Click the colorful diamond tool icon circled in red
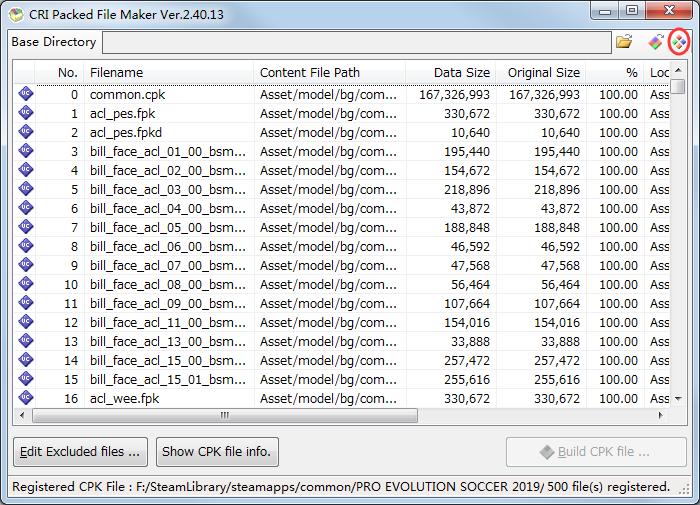Screen dimensions: 700x505 tap(679, 42)
